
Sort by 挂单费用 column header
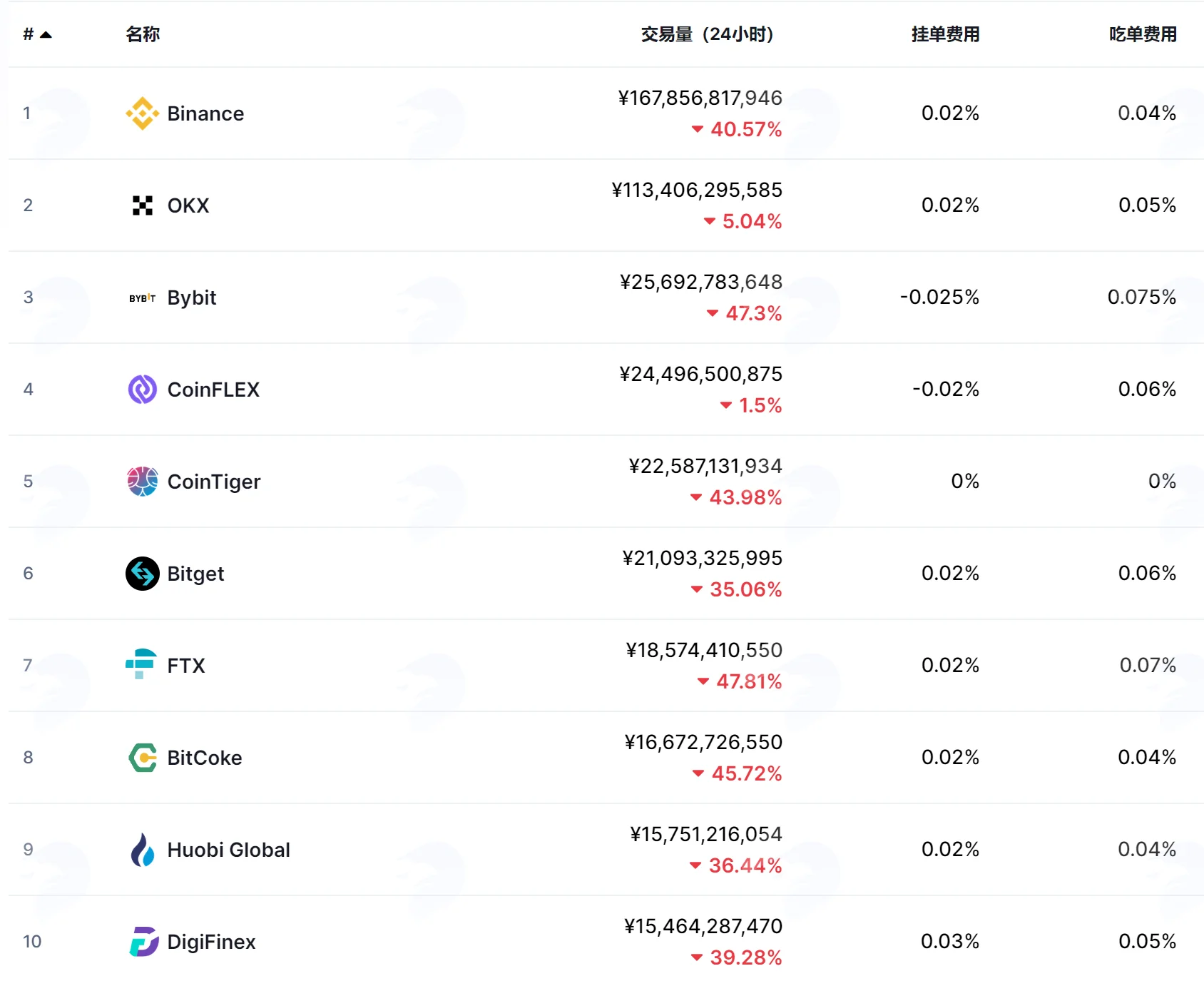(945, 34)
